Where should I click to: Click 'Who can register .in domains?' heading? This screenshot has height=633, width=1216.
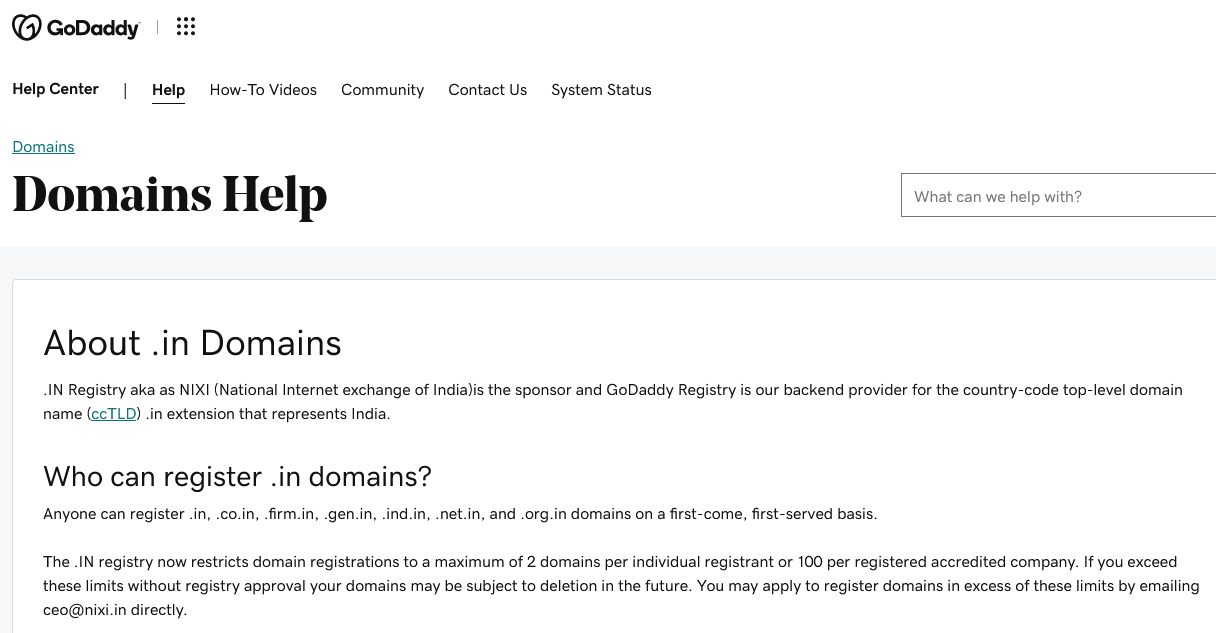pyautogui.click(x=237, y=476)
